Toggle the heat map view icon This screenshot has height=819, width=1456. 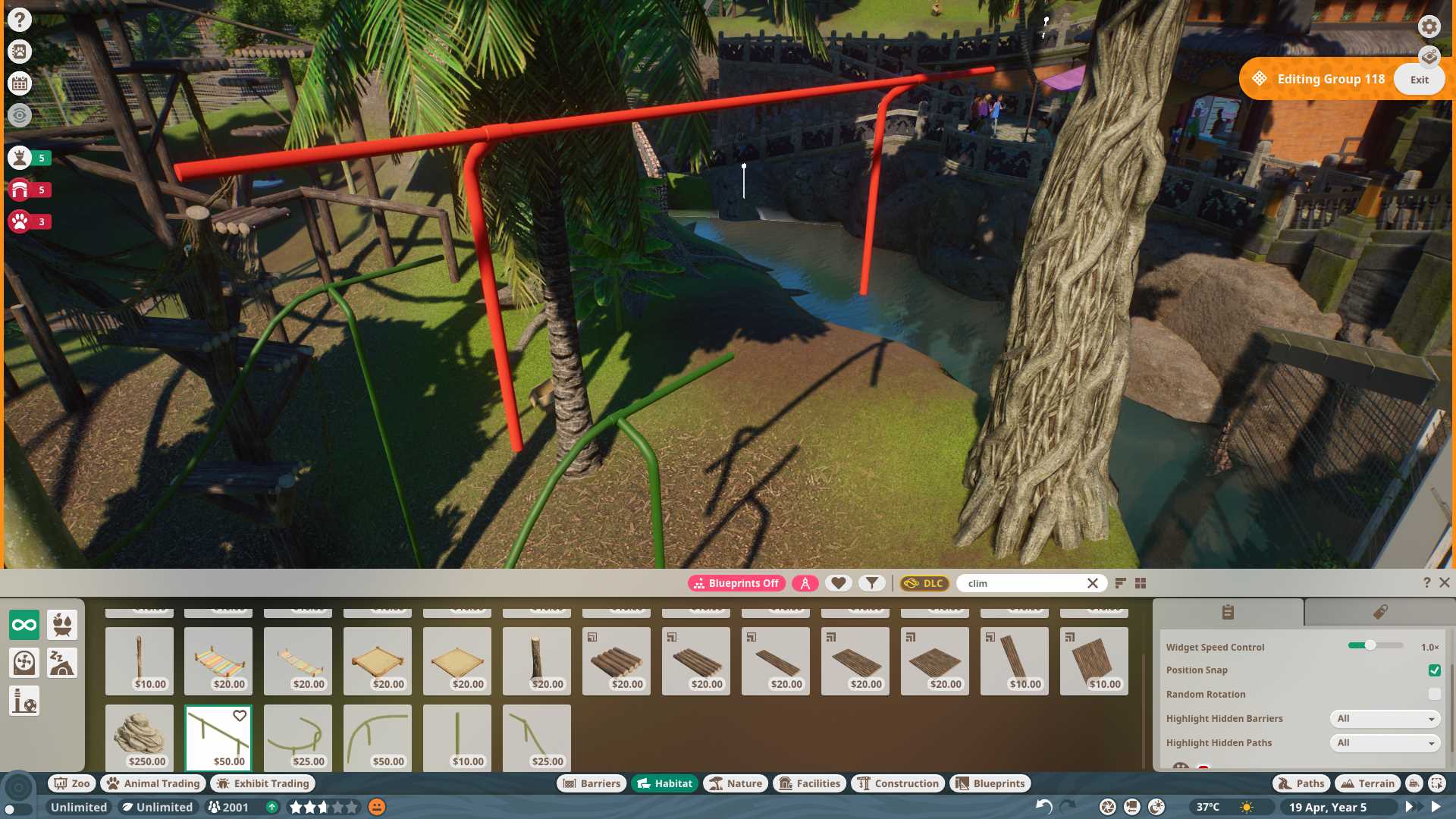click(x=1429, y=57)
